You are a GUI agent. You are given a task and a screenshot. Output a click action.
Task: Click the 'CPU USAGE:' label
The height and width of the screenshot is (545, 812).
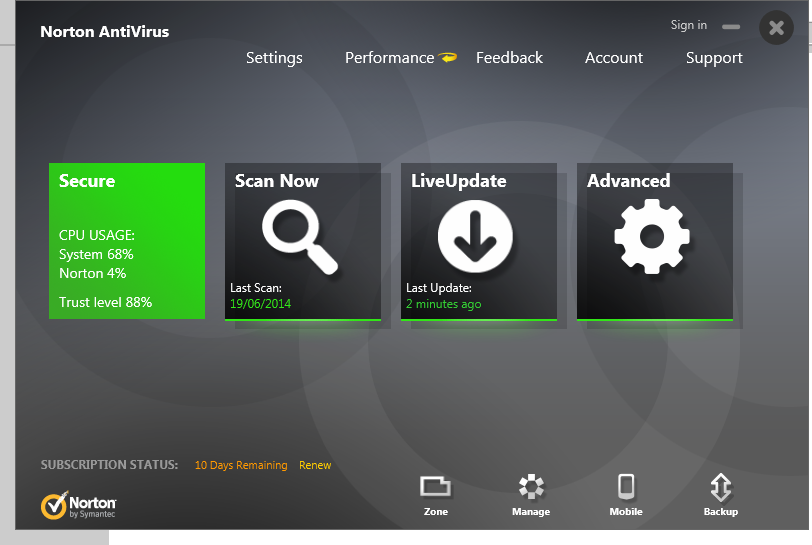tap(96, 235)
